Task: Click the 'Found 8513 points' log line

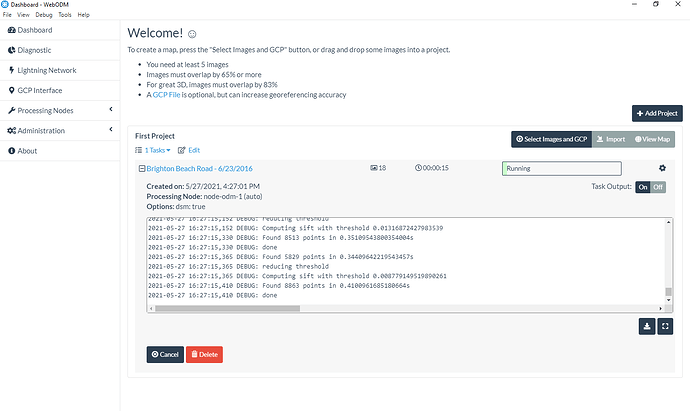Action: pyautogui.click(x=281, y=238)
